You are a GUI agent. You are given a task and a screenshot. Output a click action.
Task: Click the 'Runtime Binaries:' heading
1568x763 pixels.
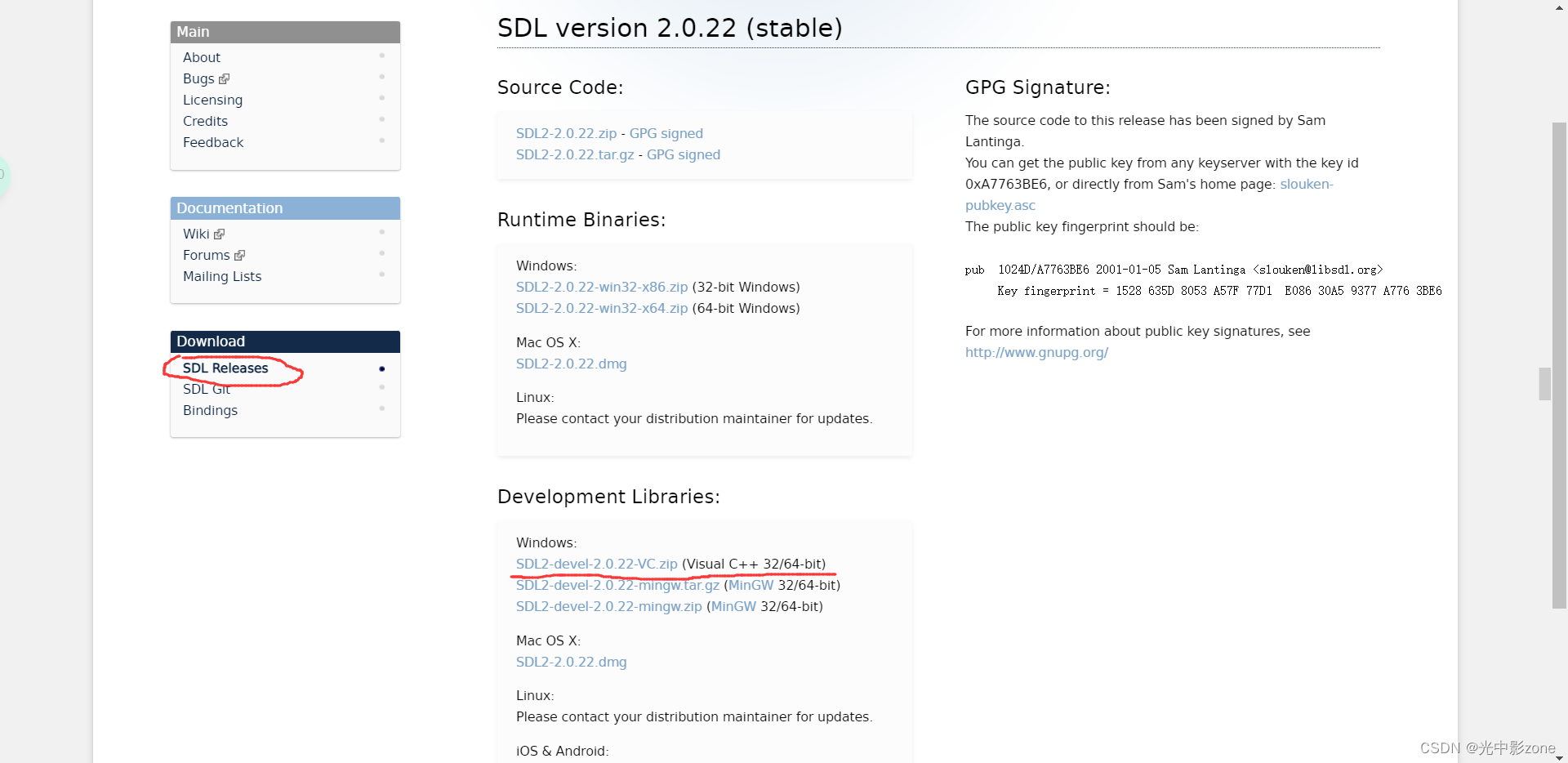pyautogui.click(x=581, y=220)
